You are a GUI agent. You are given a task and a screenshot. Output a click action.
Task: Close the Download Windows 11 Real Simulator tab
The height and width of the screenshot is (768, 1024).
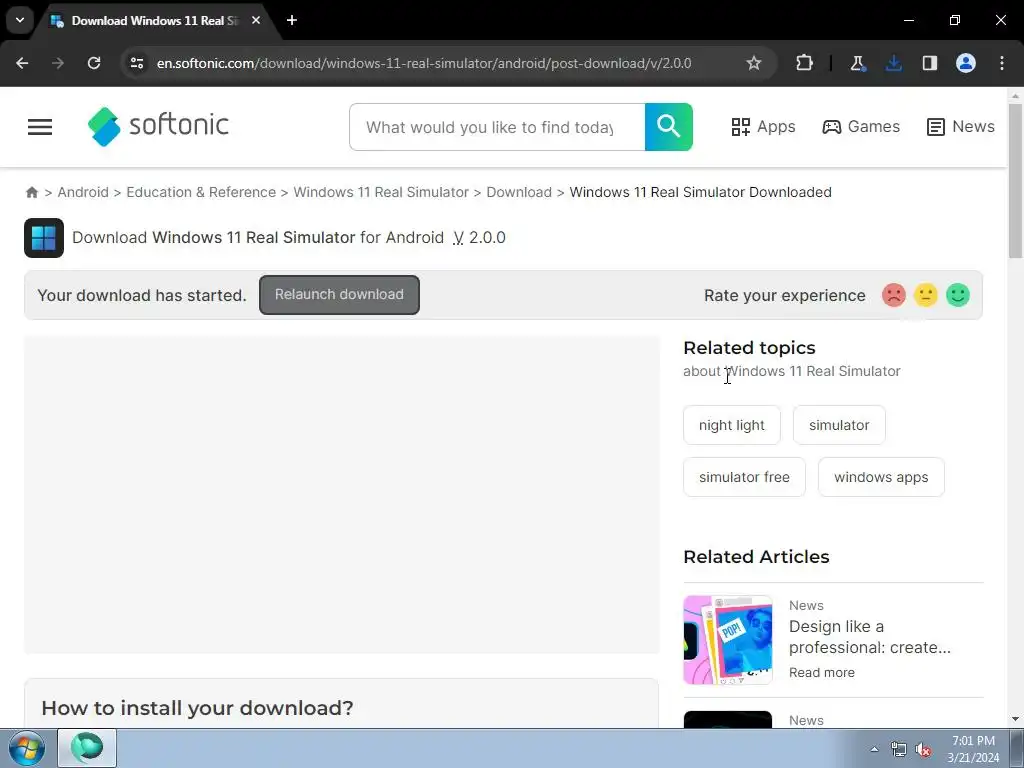256,20
